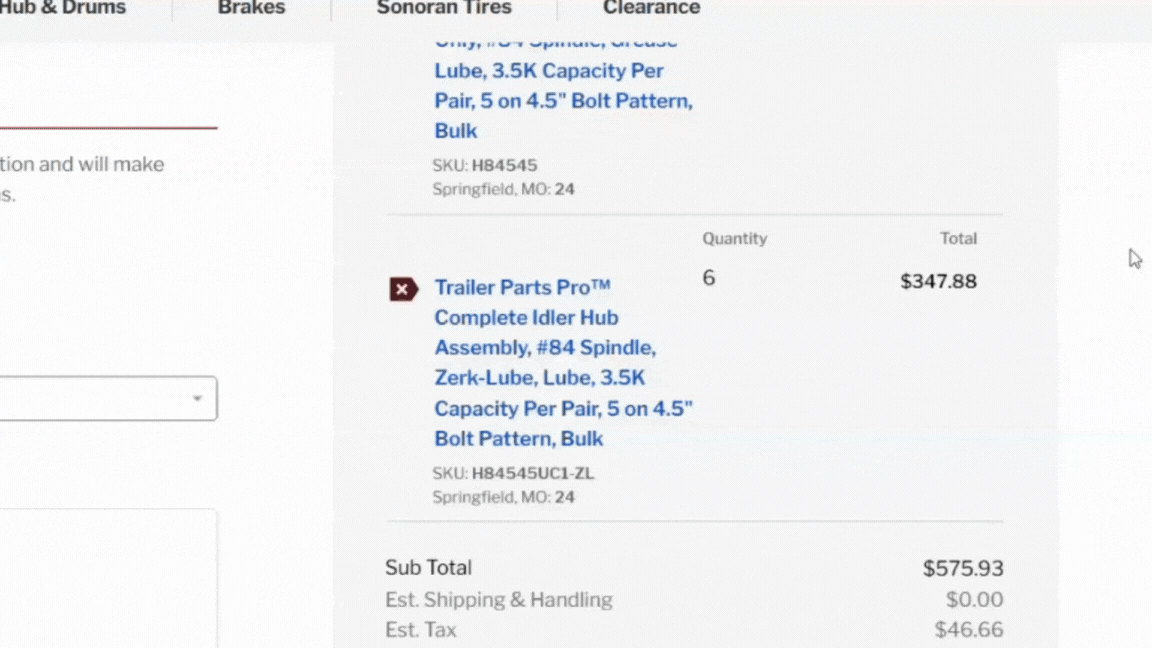Navigate to the Brakes menu
The height and width of the screenshot is (648, 1152).
tap(250, 8)
